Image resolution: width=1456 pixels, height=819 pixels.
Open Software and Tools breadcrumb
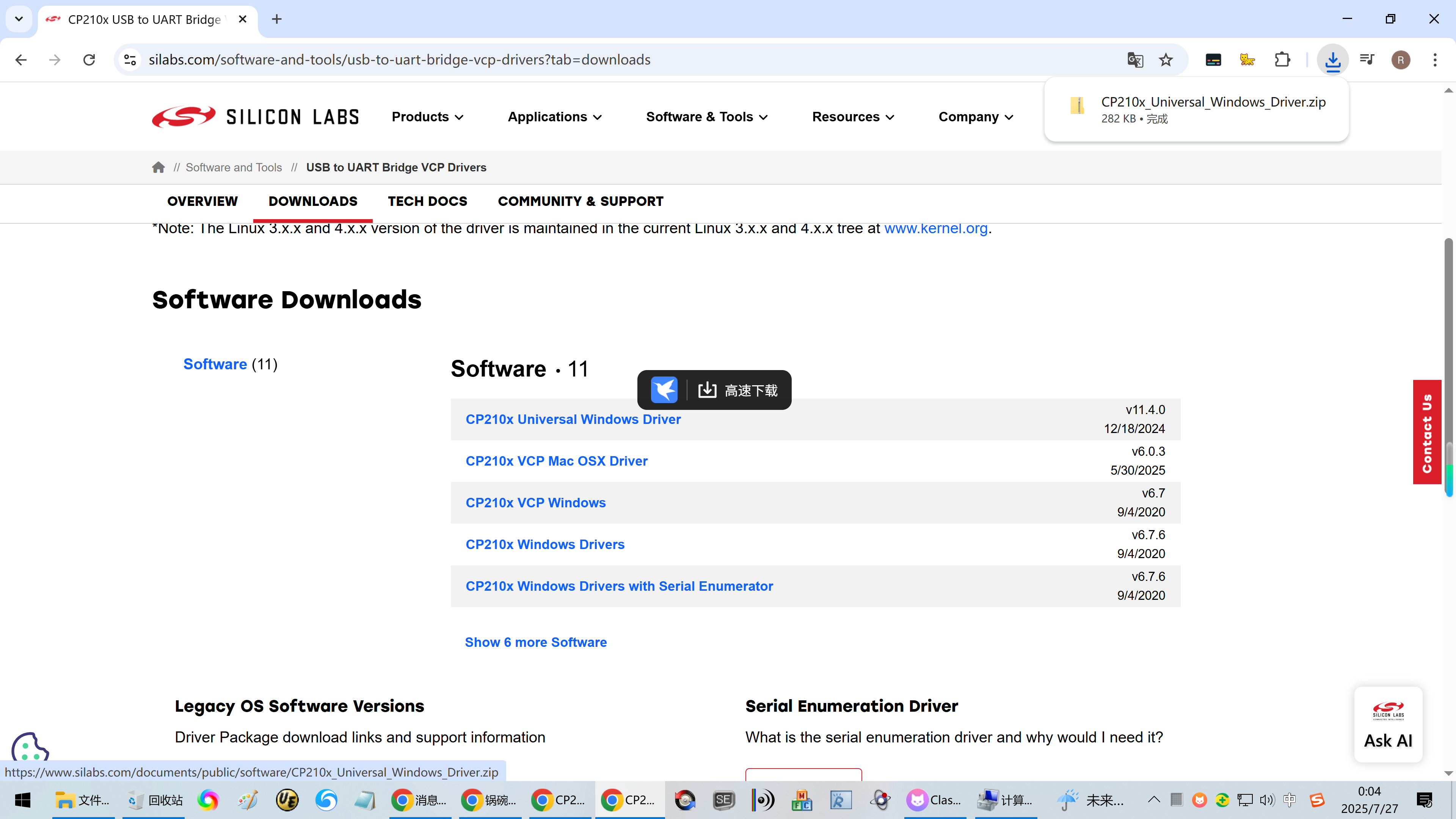point(234,167)
